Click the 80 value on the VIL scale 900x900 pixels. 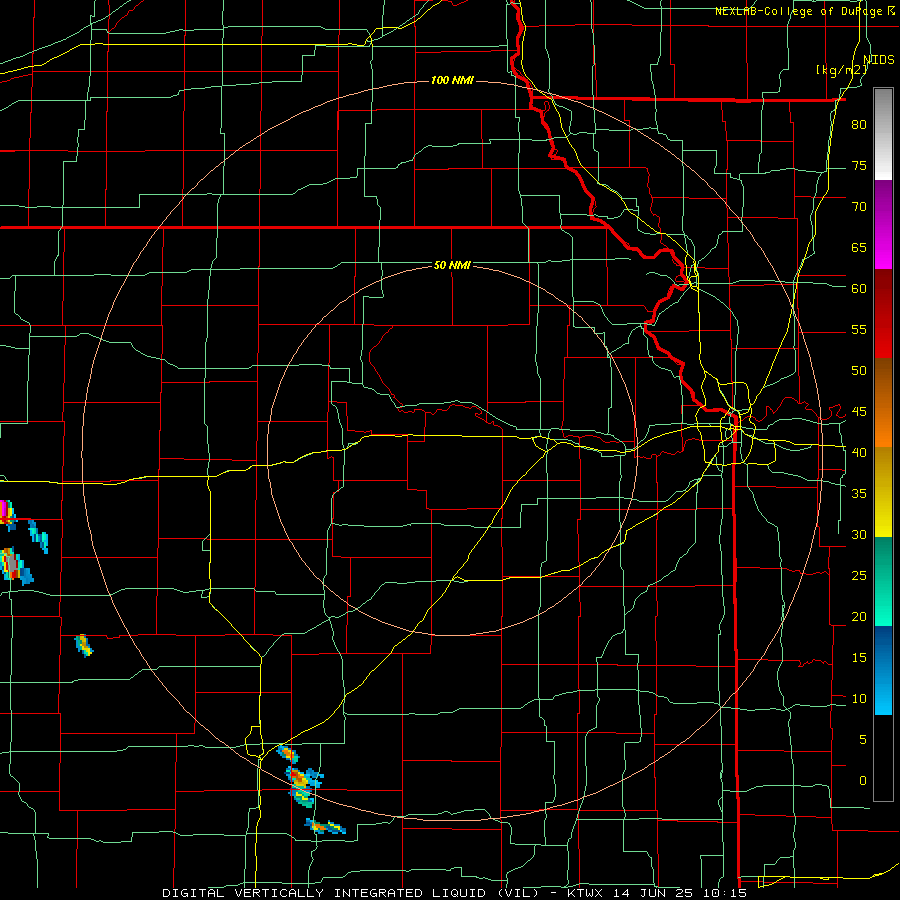[859, 125]
